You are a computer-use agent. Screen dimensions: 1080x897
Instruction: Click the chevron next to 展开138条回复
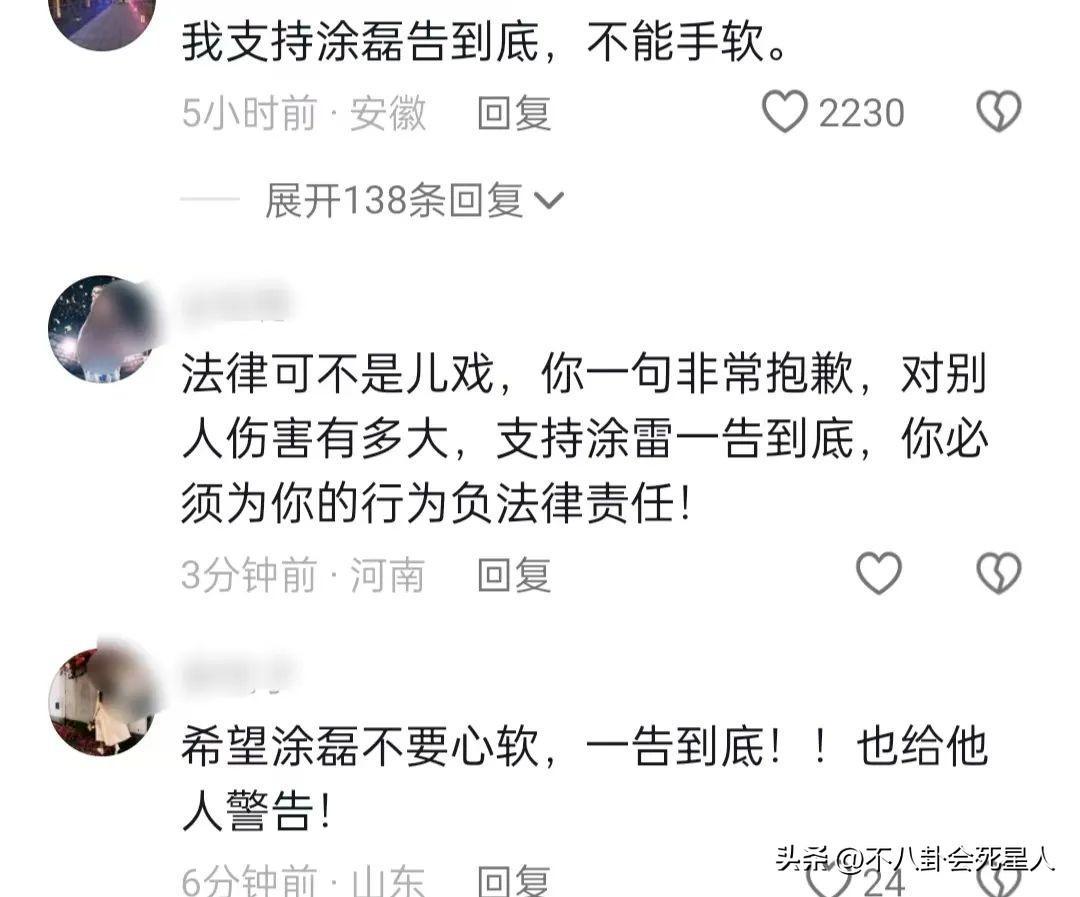point(549,201)
